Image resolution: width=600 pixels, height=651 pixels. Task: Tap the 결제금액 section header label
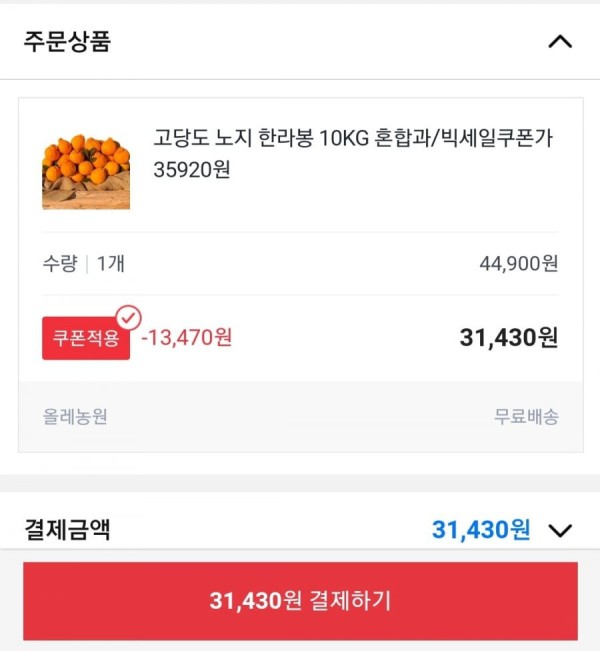(x=67, y=530)
